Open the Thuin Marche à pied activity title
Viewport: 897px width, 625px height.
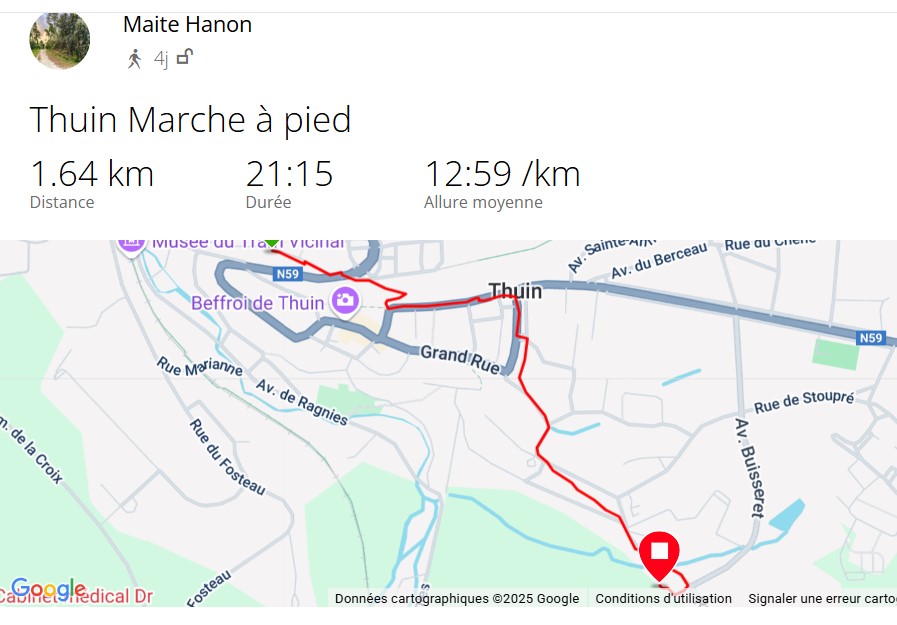tap(190, 120)
